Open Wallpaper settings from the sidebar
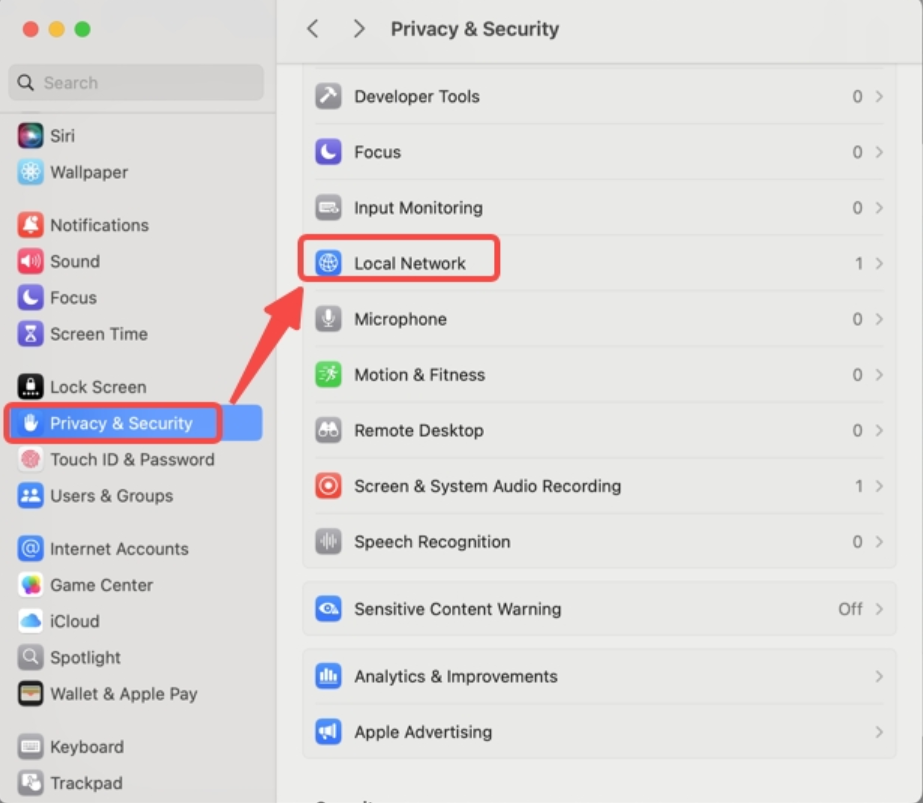Viewport: 923px width, 803px height. tap(89, 172)
